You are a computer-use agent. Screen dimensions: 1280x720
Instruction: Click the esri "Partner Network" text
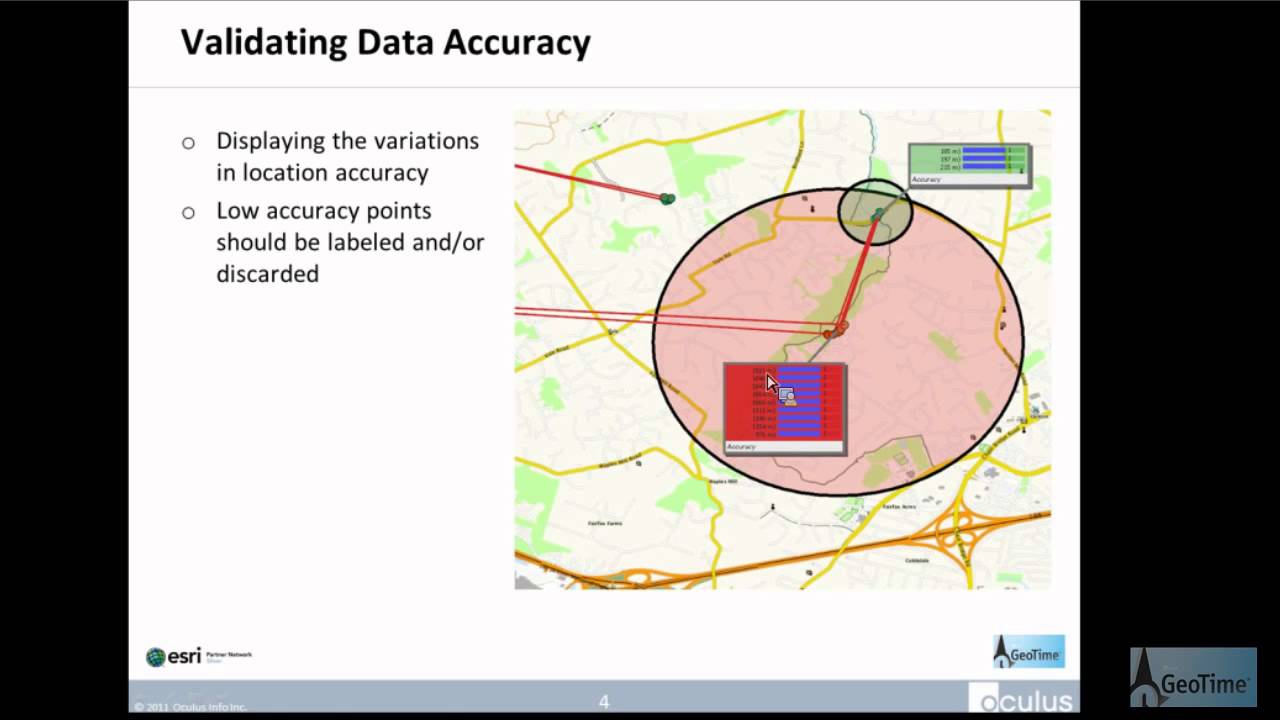(x=229, y=654)
